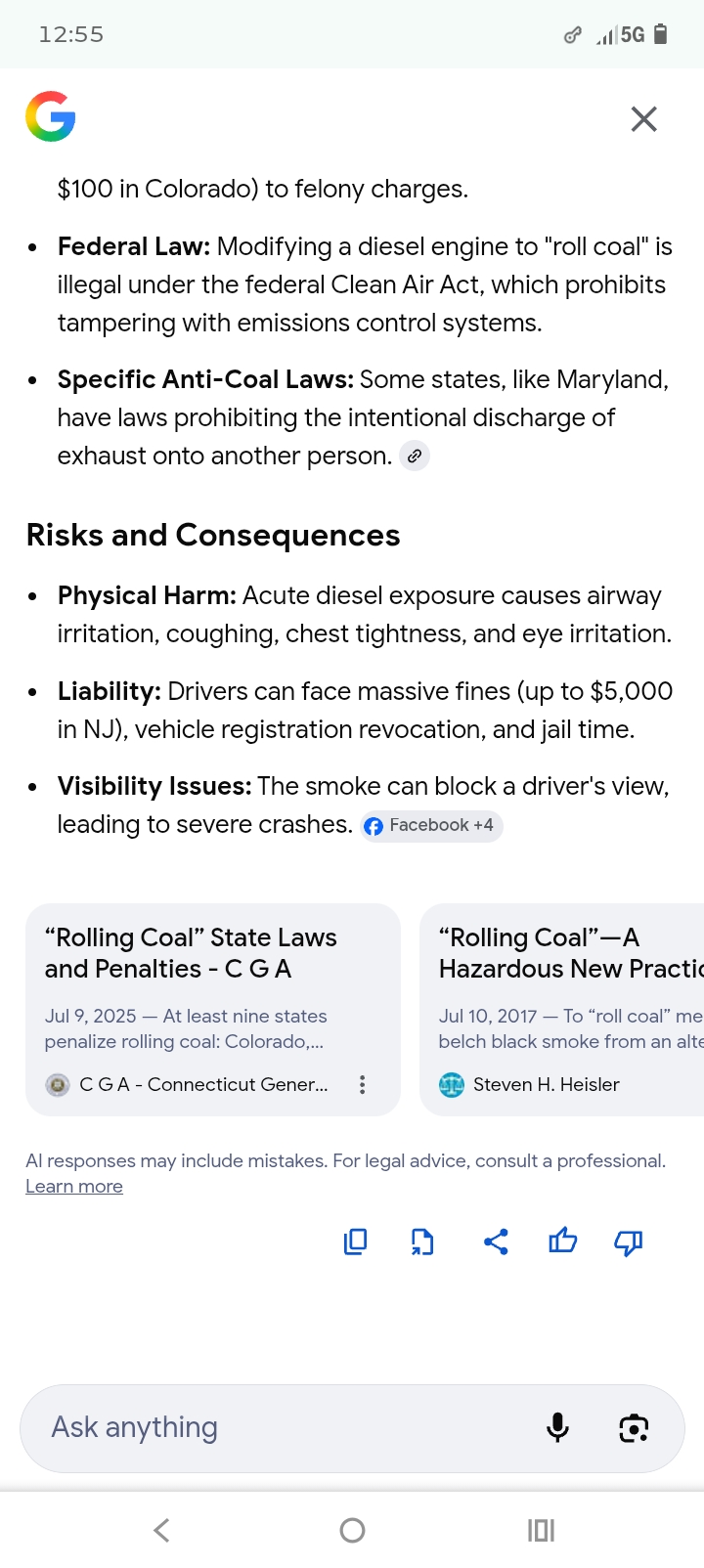This screenshot has height=1568, width=704.
Task: Give the response a thumbs up
Action: tap(562, 1241)
